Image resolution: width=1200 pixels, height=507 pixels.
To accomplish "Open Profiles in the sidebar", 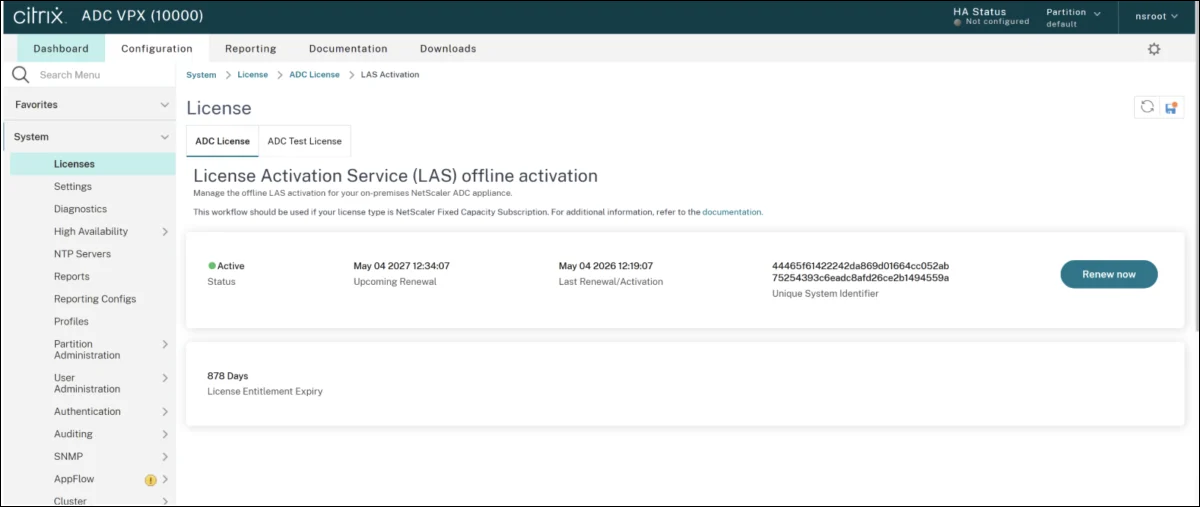I will coord(71,322).
